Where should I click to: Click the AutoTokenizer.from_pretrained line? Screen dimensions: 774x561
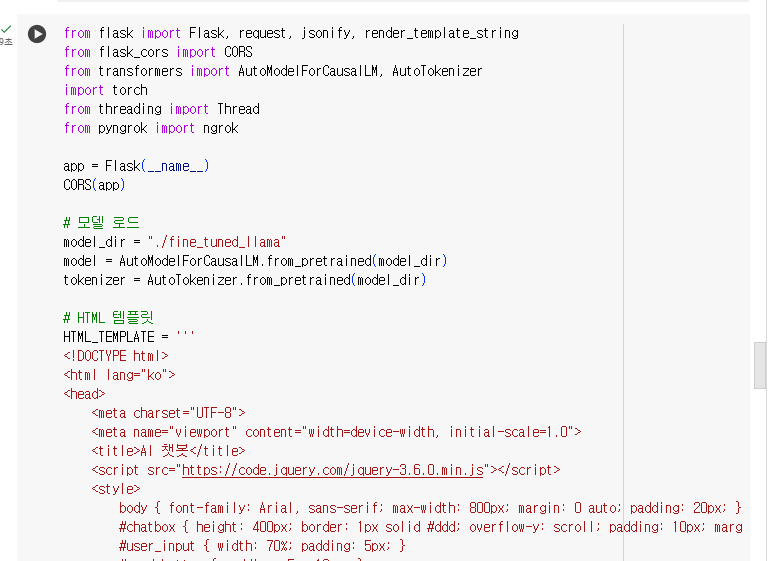coord(245,280)
